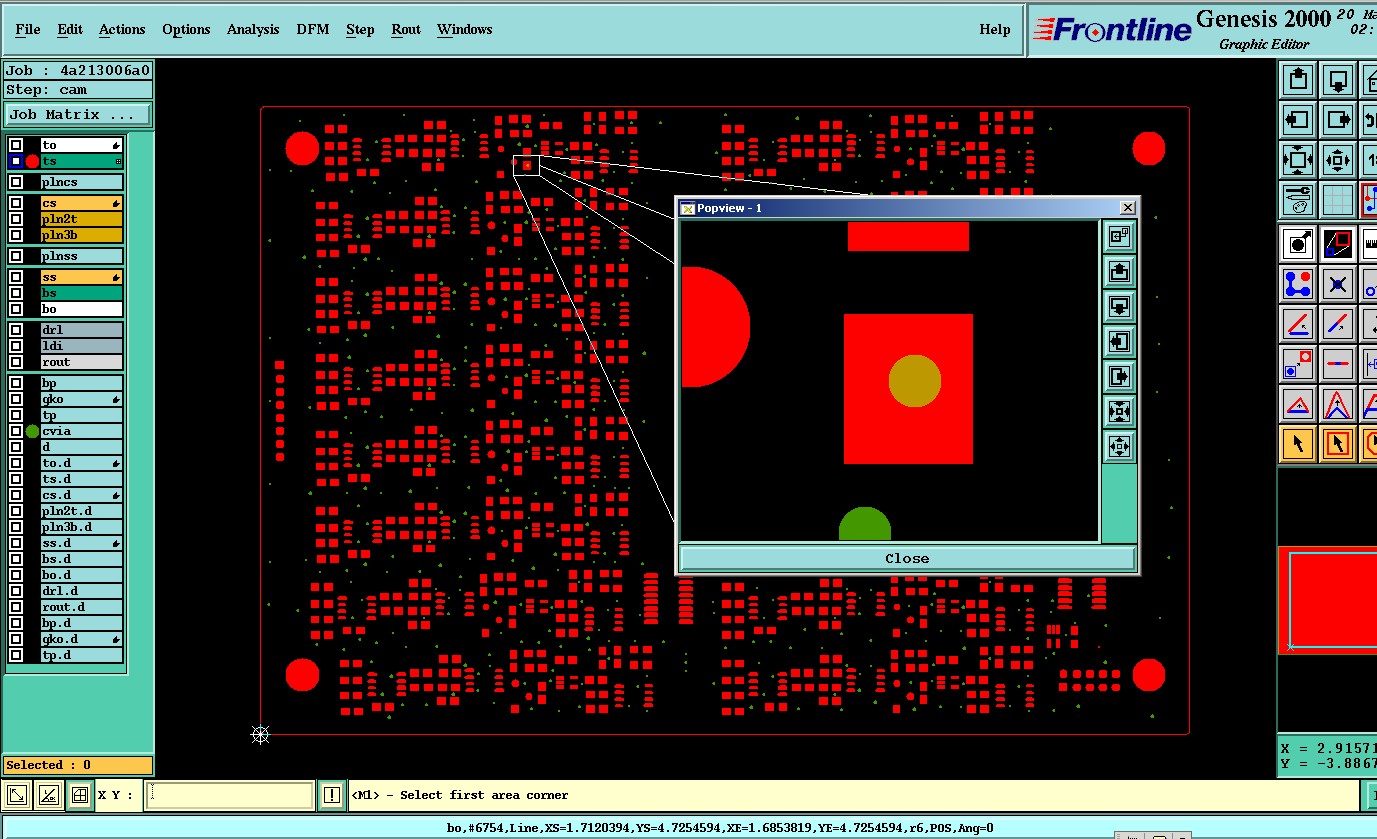
Task: Toggle display checkbox for layer cs
Action: (16, 203)
